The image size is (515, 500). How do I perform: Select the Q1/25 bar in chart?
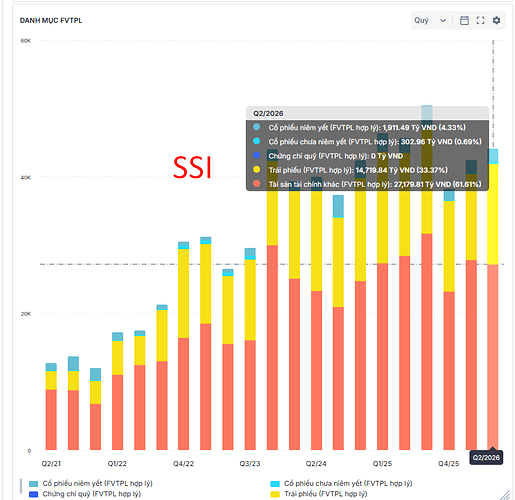point(382,292)
